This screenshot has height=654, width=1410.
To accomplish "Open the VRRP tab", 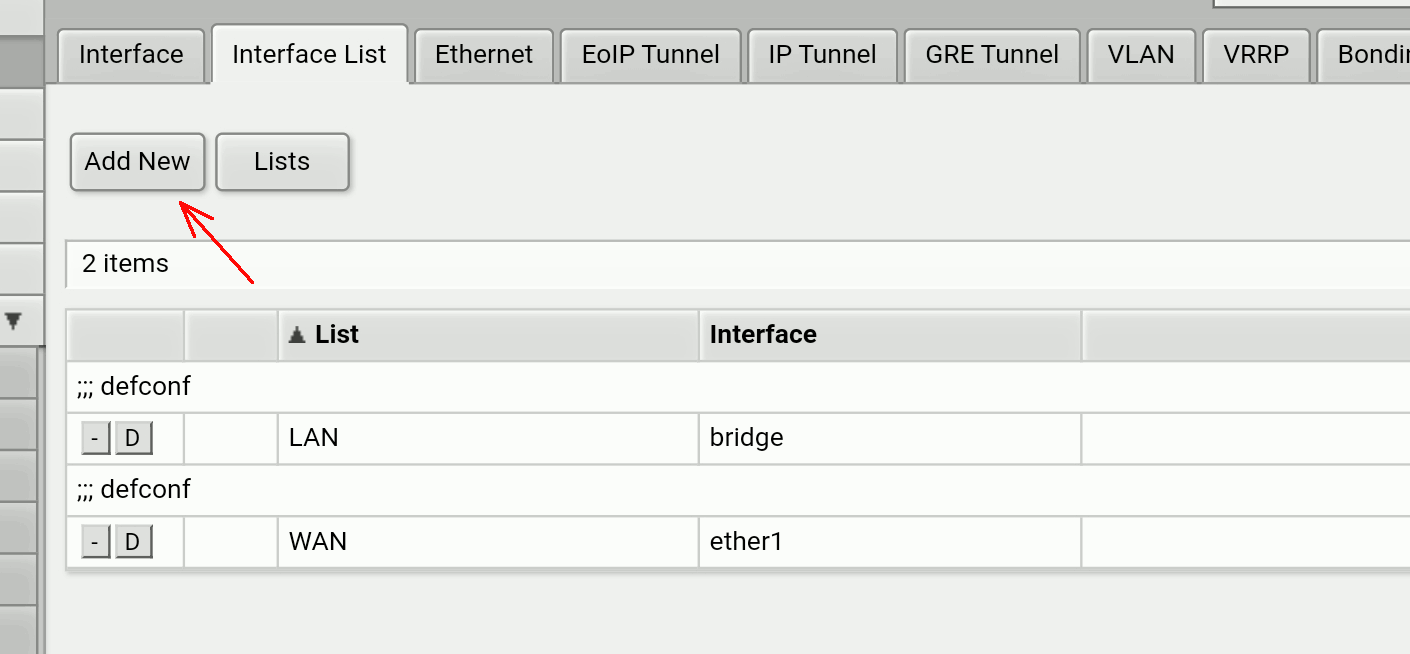I will pos(1256,54).
